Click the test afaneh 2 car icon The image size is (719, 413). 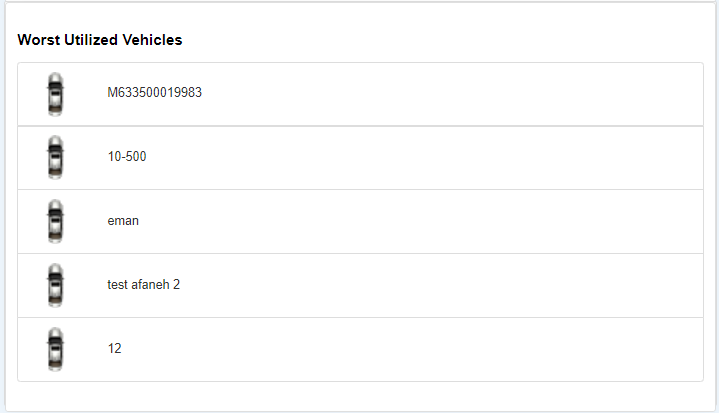(x=56, y=286)
